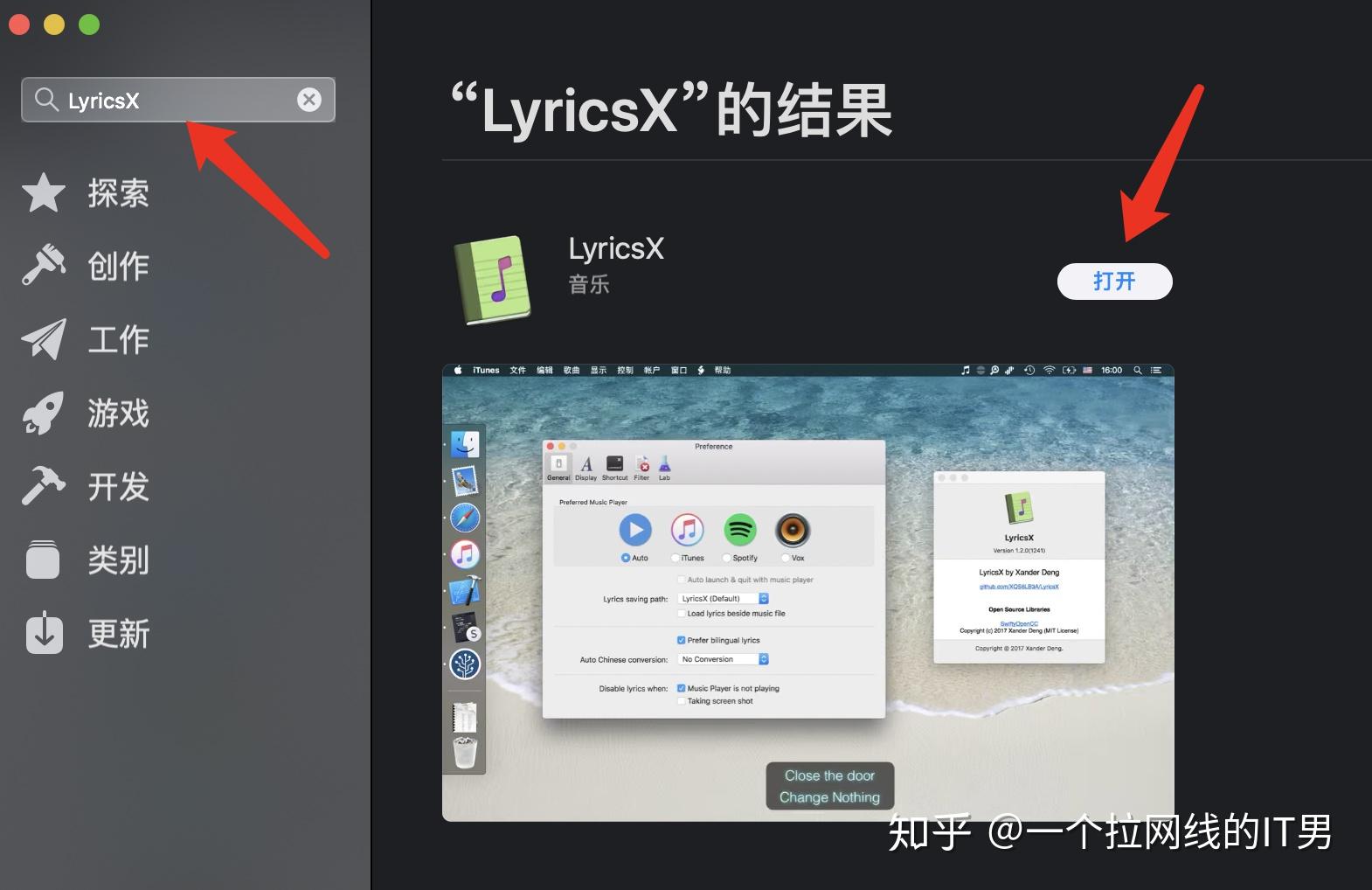Select the 类别 sidebar label

coord(118,560)
